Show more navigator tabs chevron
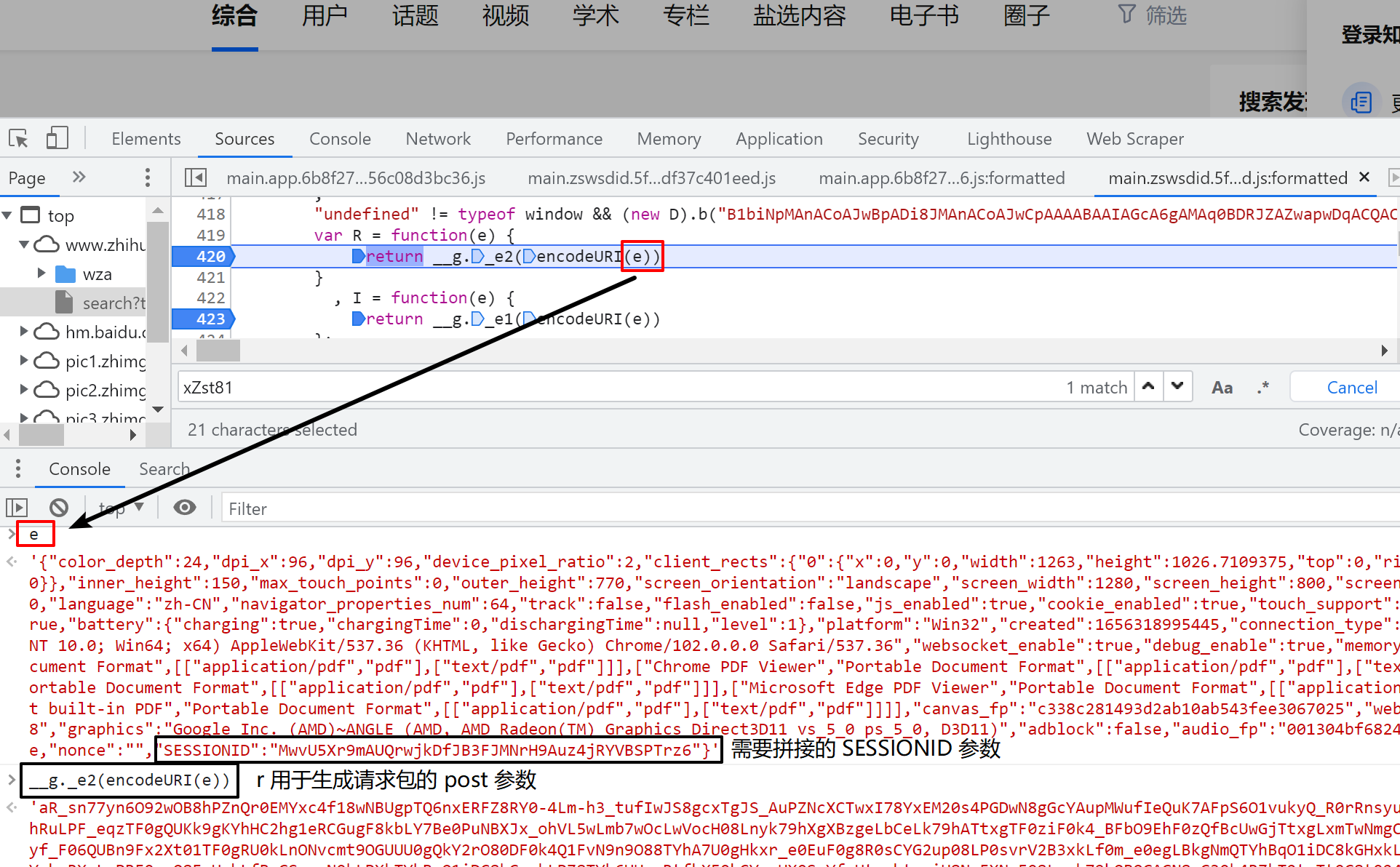The height and width of the screenshot is (867, 1400). (79, 177)
